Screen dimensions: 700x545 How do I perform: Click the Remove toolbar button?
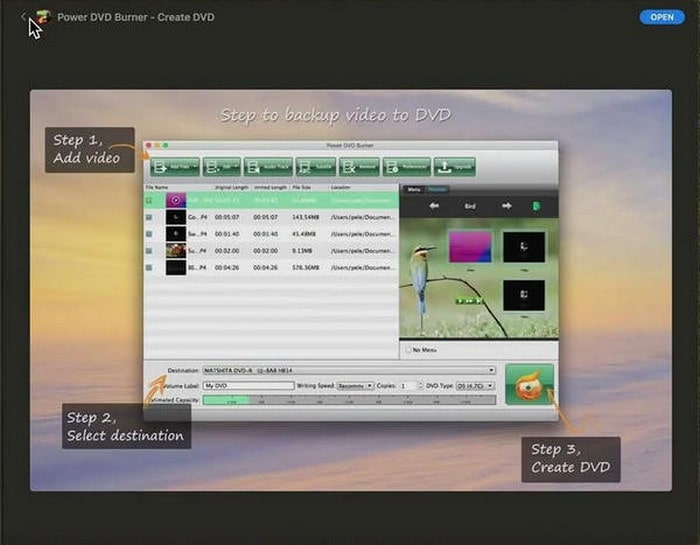click(x=360, y=167)
